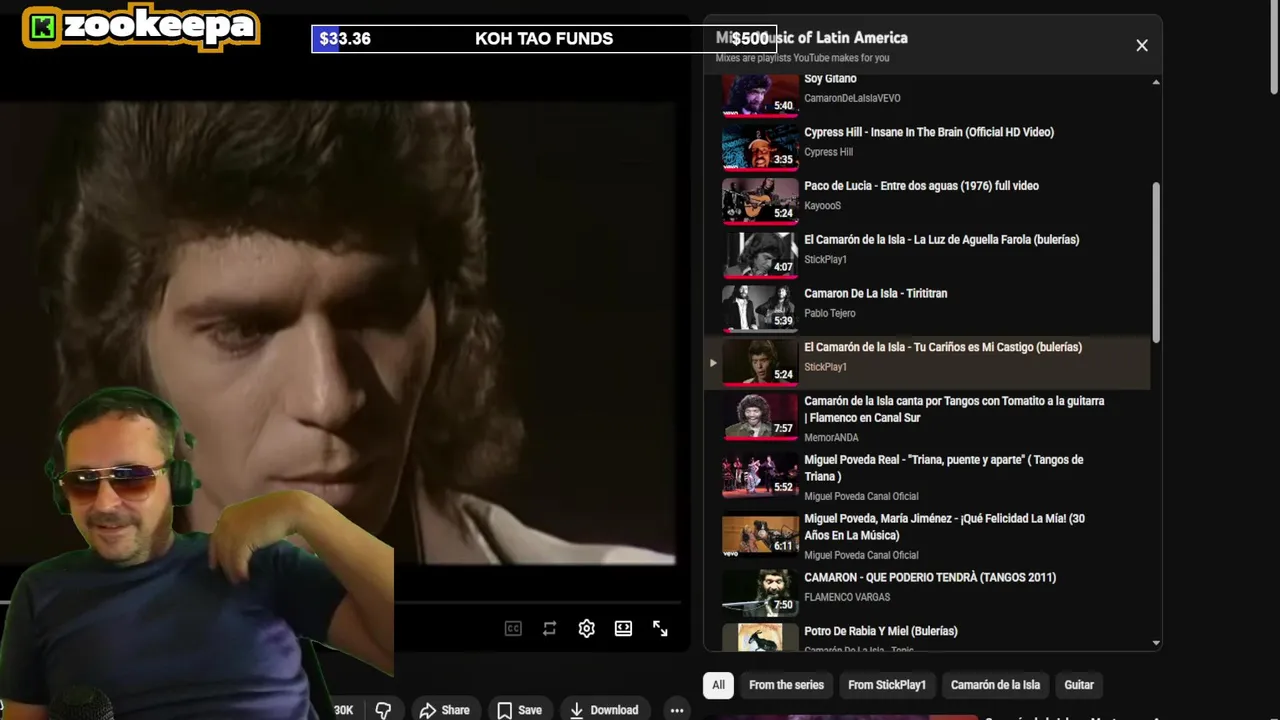Enter fullscreen on the video
Image resolution: width=1280 pixels, height=720 pixels.
(660, 628)
